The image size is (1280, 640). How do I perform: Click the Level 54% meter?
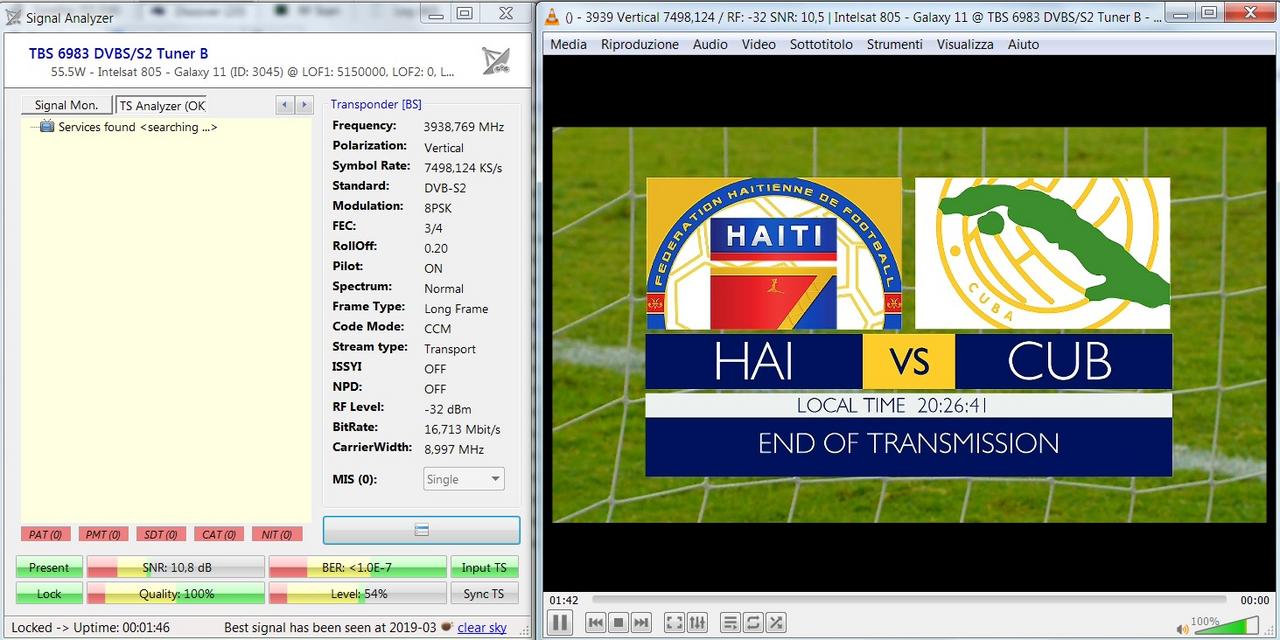pos(357,593)
